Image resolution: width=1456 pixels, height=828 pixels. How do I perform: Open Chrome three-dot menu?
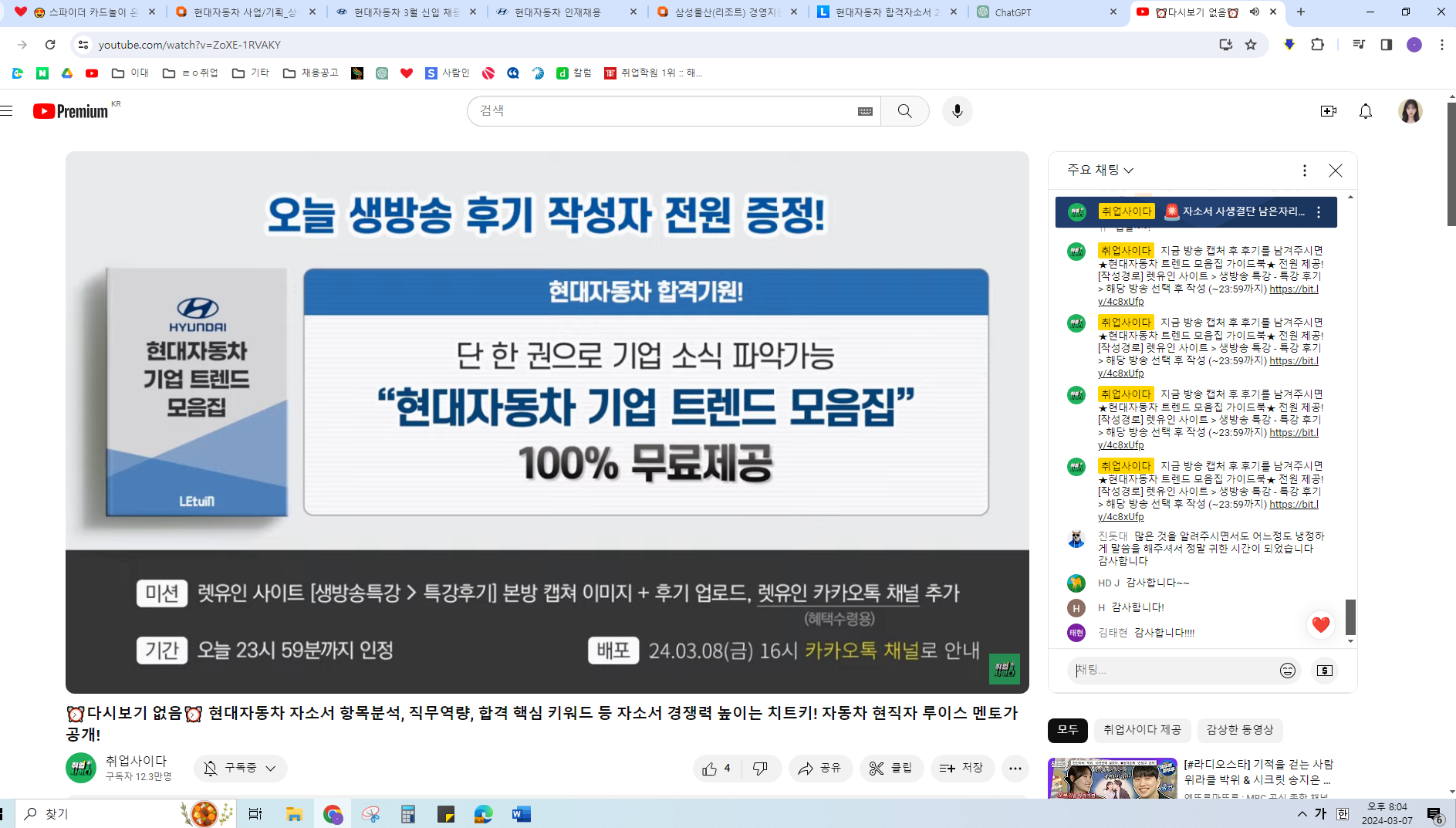(1441, 45)
